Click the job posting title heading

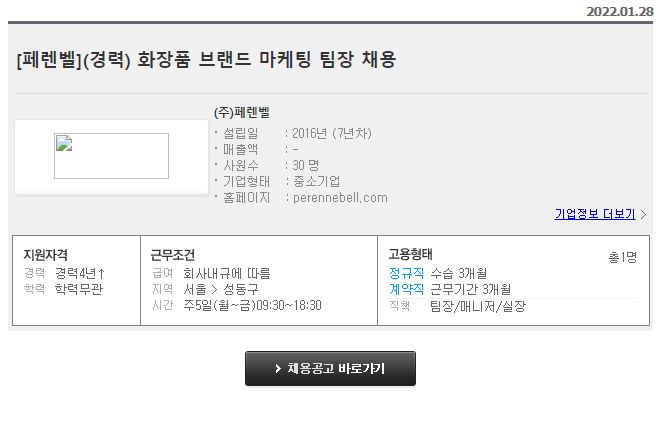pyautogui.click(x=207, y=59)
